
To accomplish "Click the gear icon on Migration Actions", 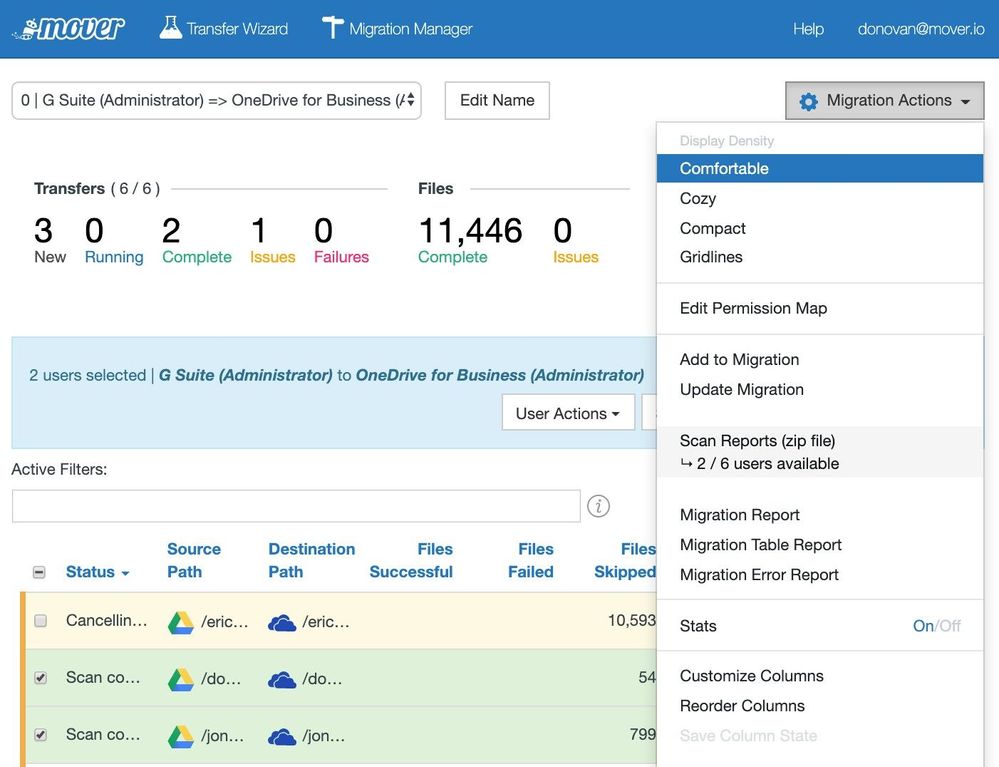I will point(808,101).
